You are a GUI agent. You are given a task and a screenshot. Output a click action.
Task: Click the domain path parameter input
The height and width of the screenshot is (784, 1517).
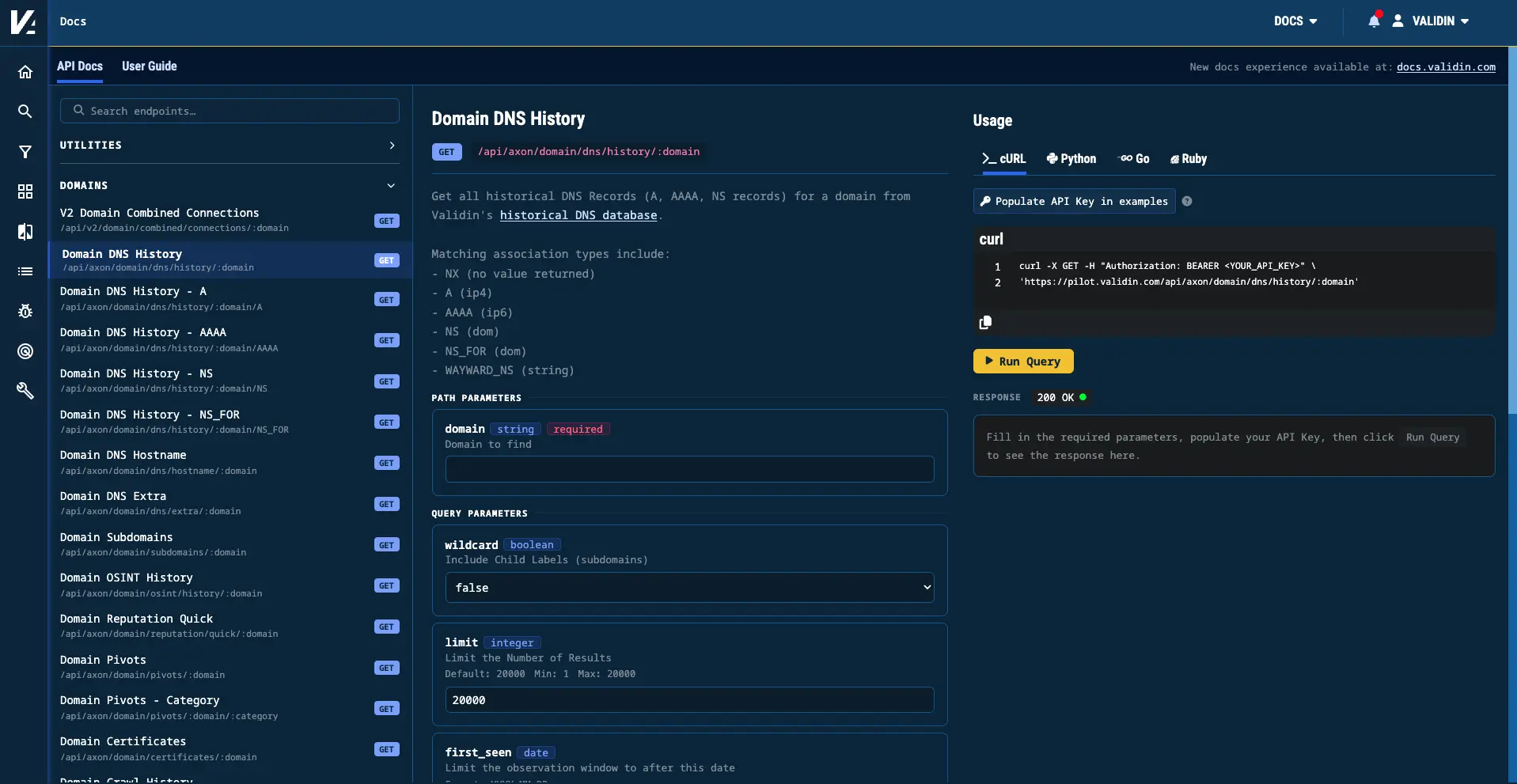tap(689, 469)
